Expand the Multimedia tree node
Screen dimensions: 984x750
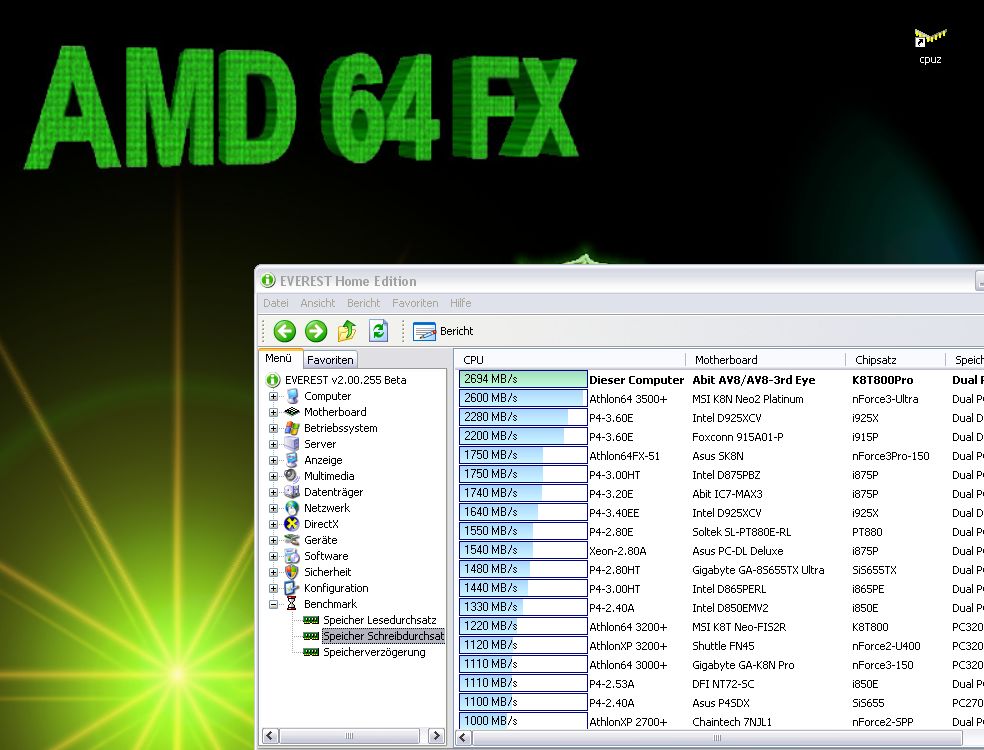[x=274, y=476]
